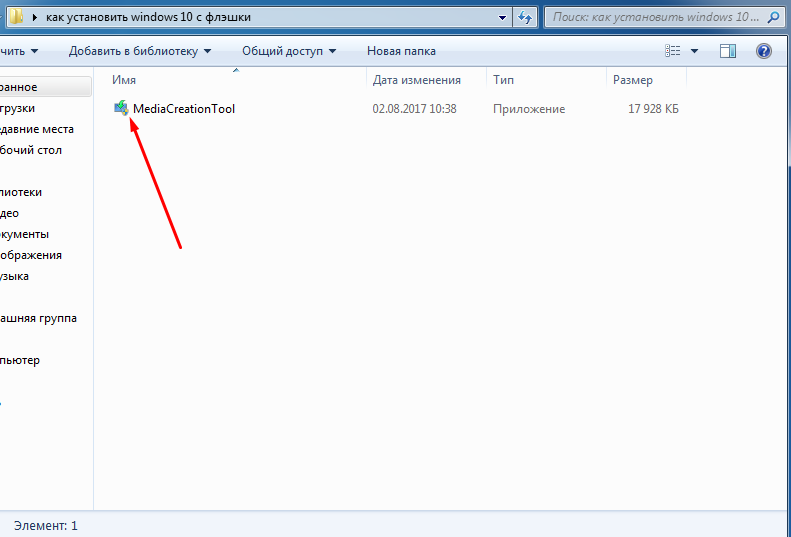Open the Общий доступ menu

289,51
